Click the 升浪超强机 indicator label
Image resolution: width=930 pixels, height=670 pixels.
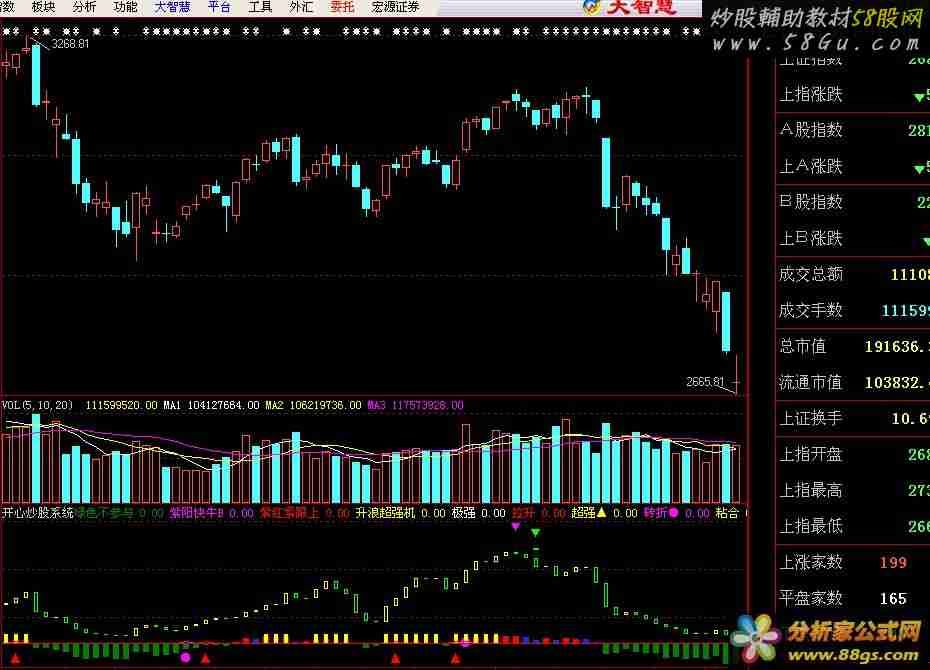click(385, 513)
